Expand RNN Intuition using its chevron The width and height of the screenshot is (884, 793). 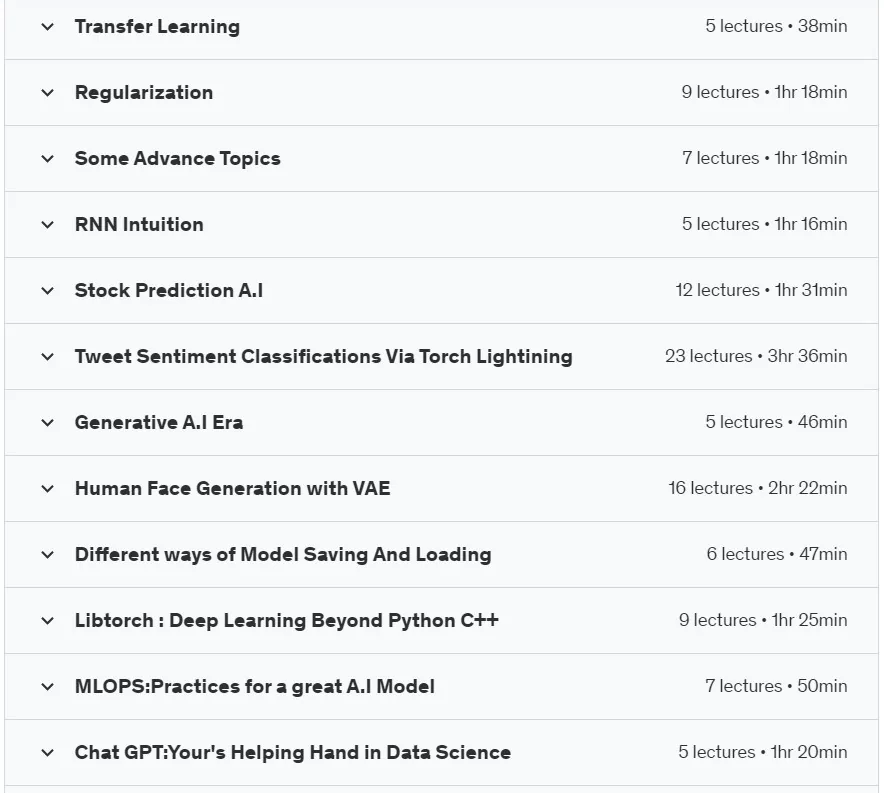(x=48, y=224)
